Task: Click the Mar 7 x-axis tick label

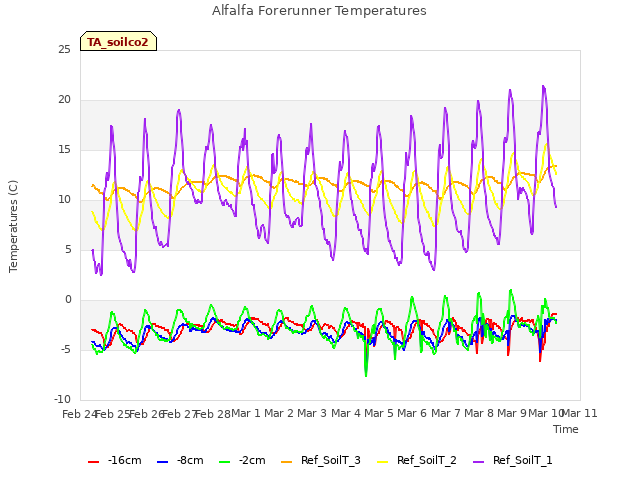Action: (x=446, y=413)
